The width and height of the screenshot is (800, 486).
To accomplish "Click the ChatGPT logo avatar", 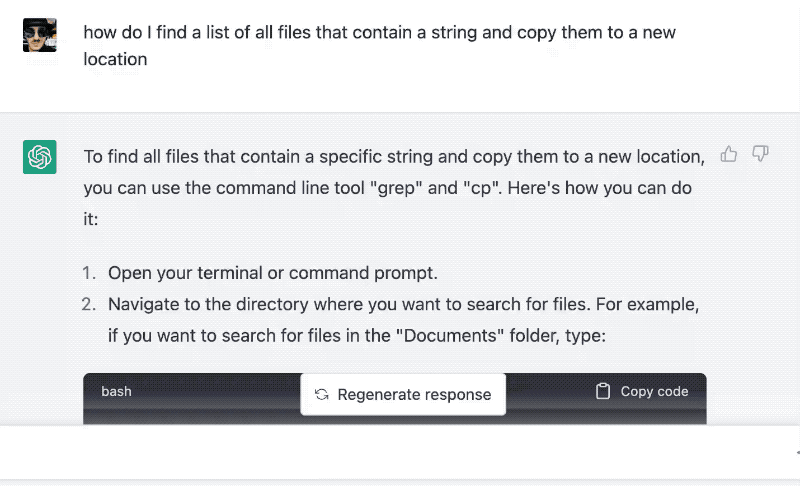I will (40, 157).
